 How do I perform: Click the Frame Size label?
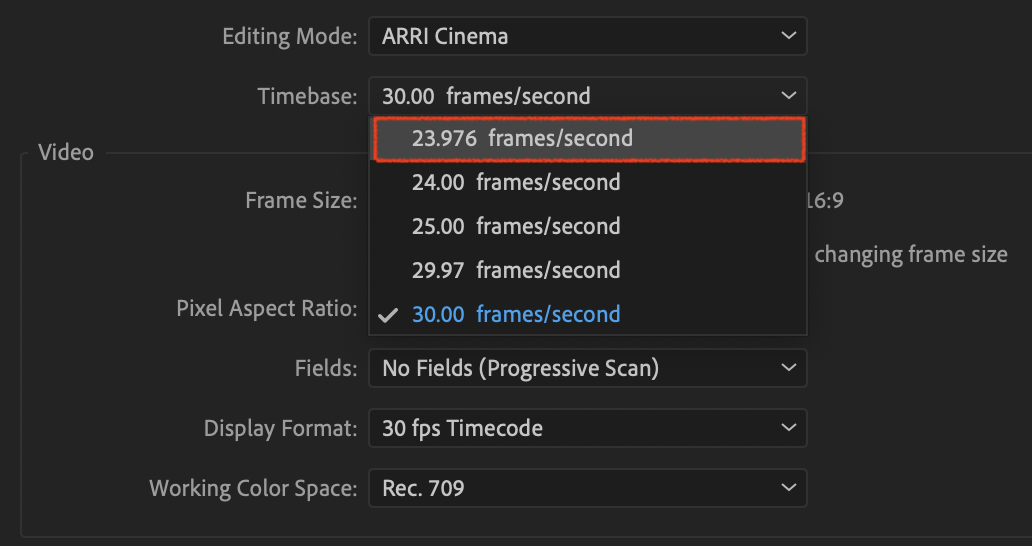pyautogui.click(x=300, y=201)
